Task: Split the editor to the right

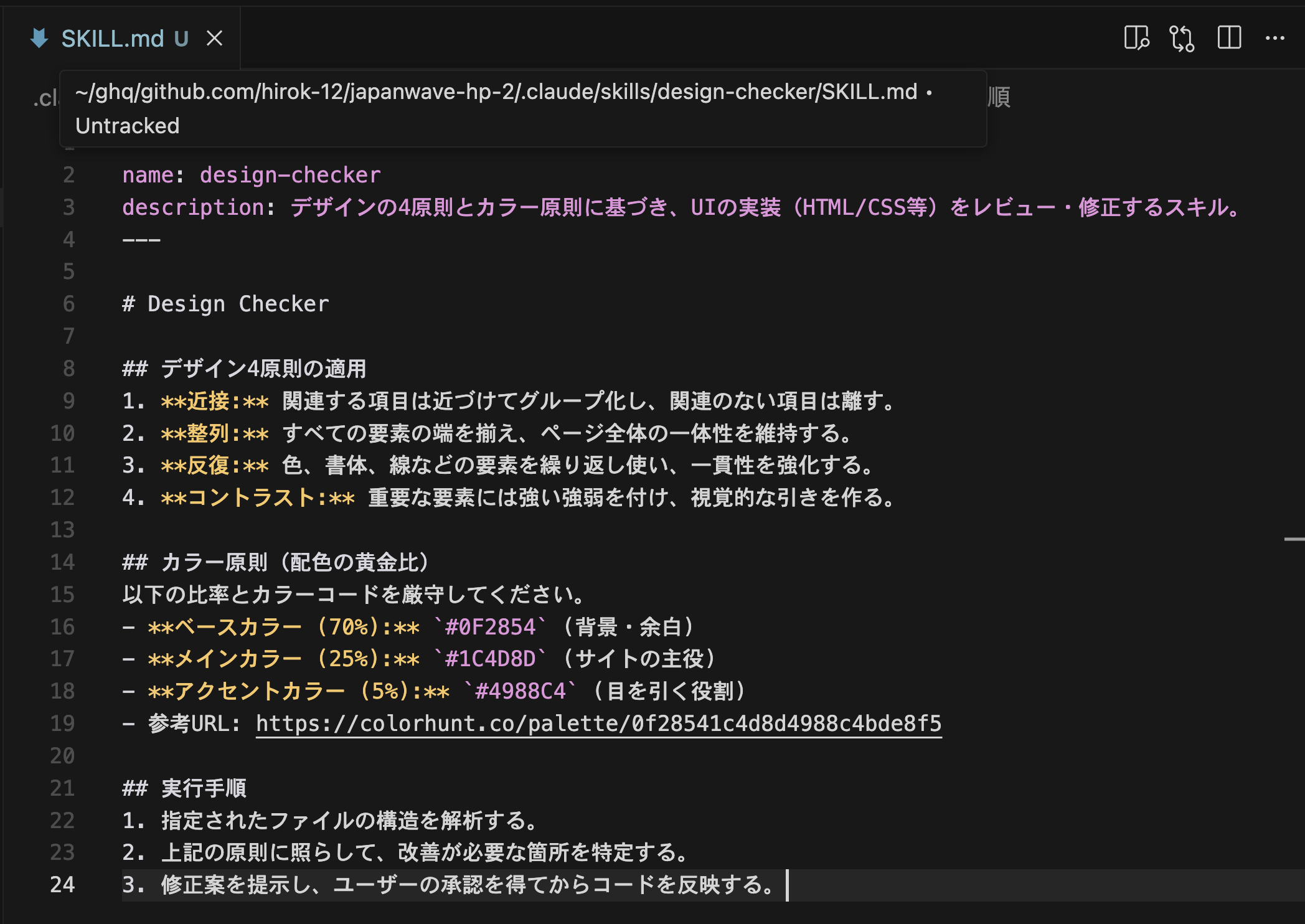Action: pos(1229,39)
